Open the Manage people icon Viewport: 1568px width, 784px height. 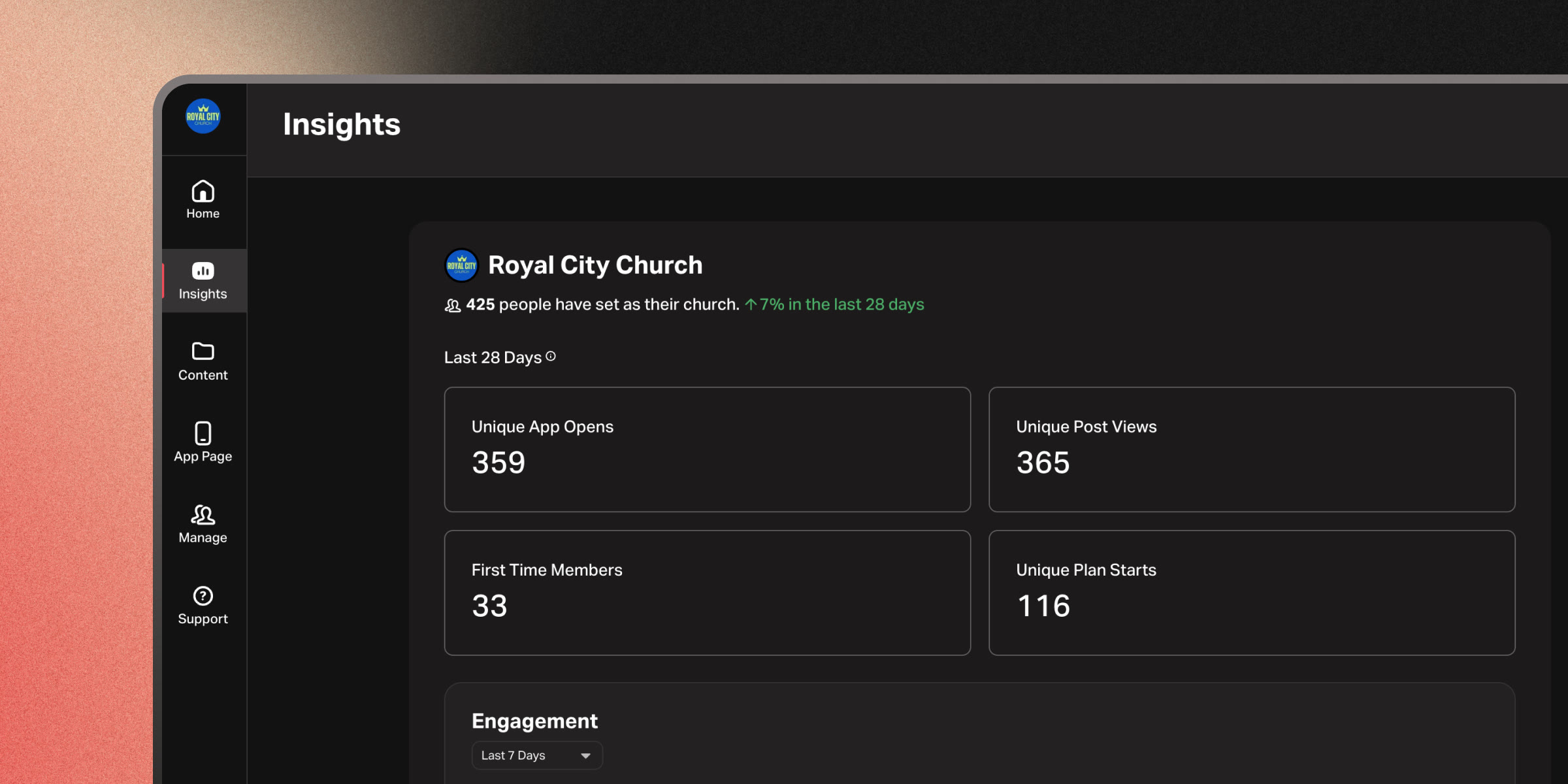tap(203, 514)
